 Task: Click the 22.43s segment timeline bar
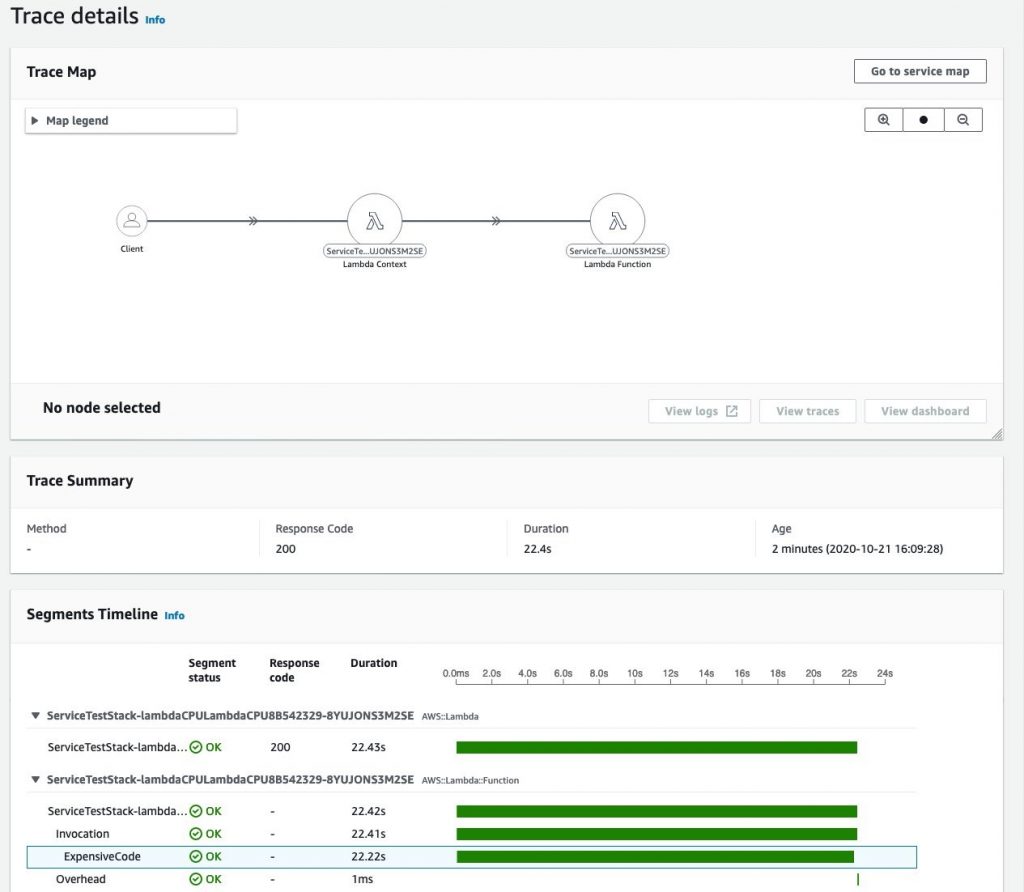[x=656, y=747]
